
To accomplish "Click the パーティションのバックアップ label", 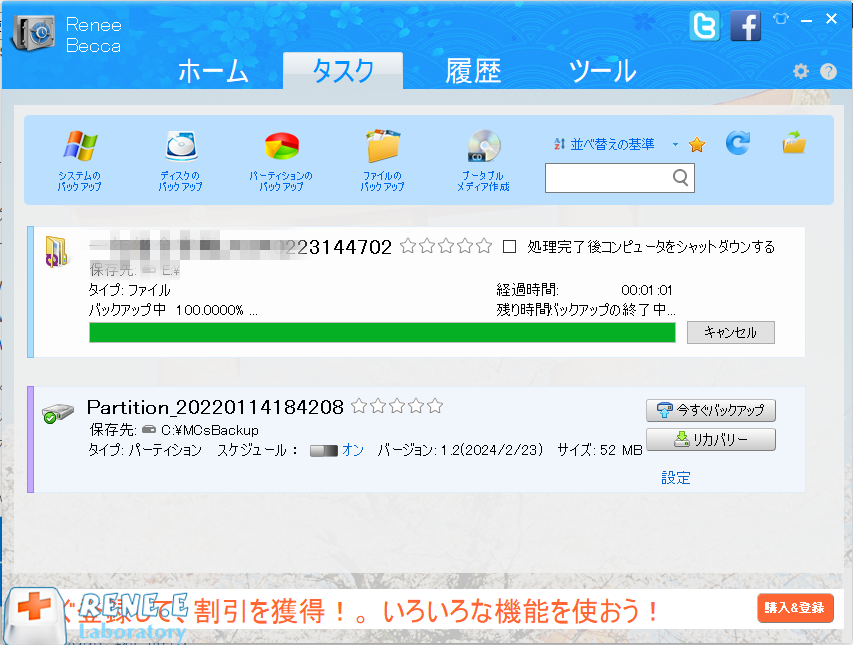I will (281, 181).
